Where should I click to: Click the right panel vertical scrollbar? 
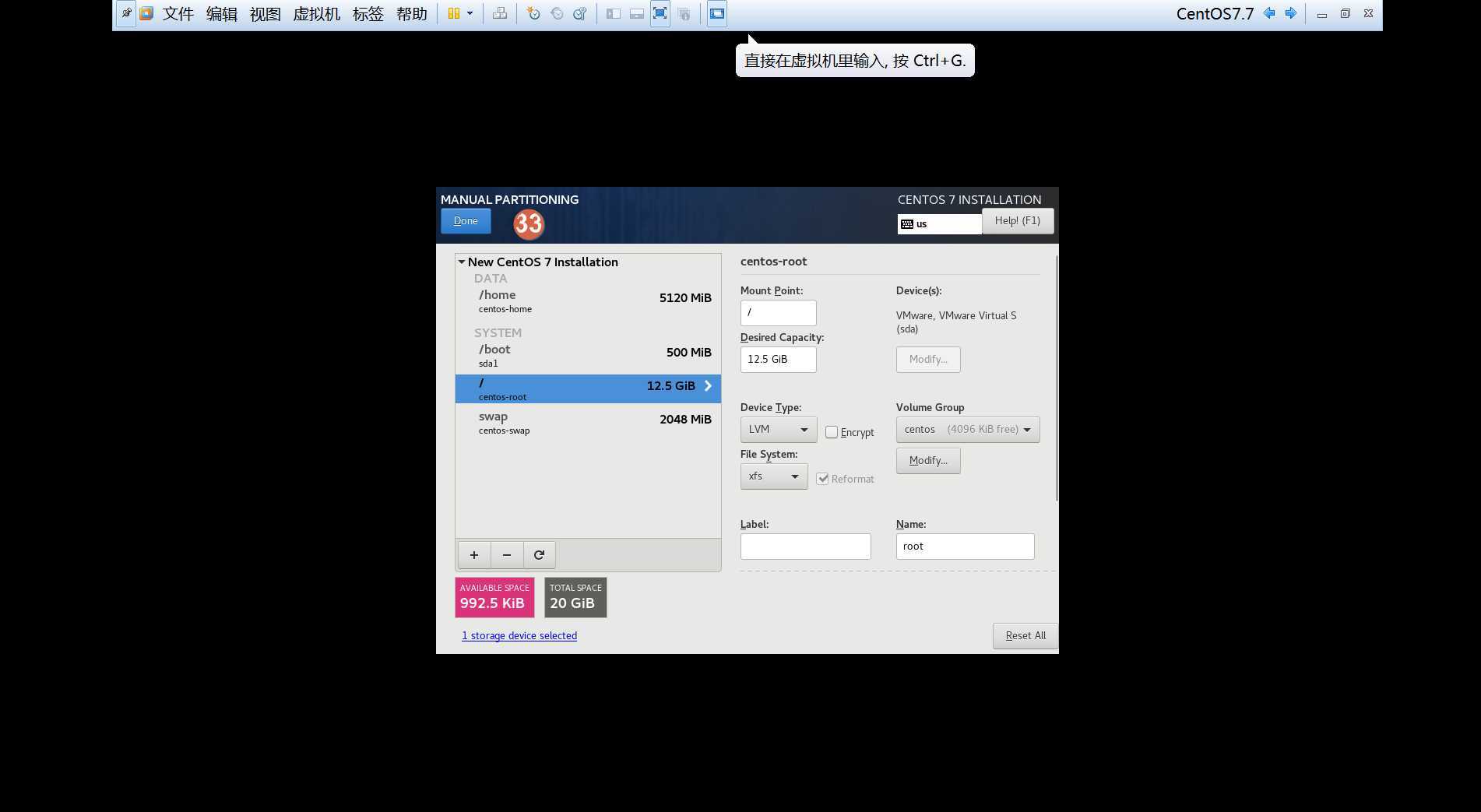point(1057,378)
